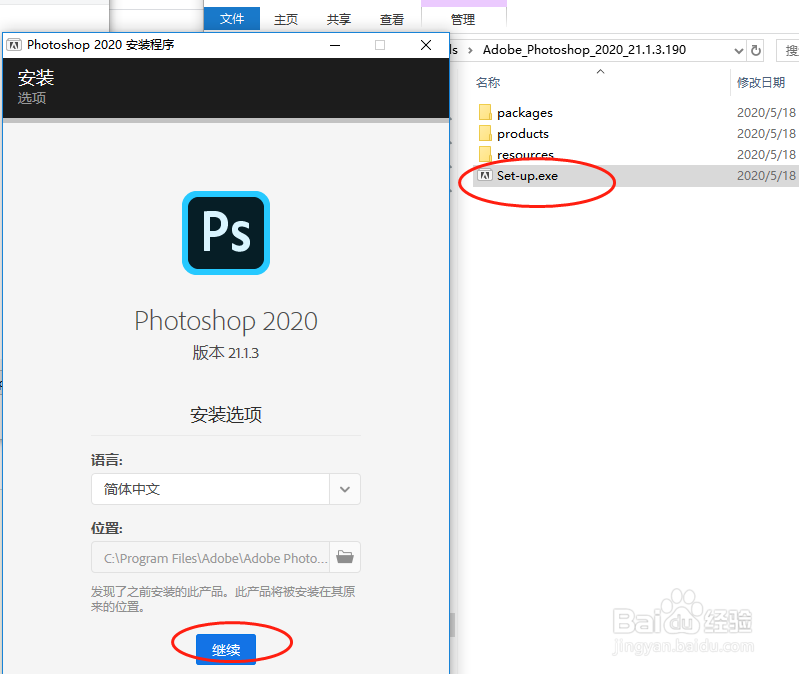Expand the address bar history dropdown arrow
The height and width of the screenshot is (674, 799).
pyautogui.click(x=738, y=50)
